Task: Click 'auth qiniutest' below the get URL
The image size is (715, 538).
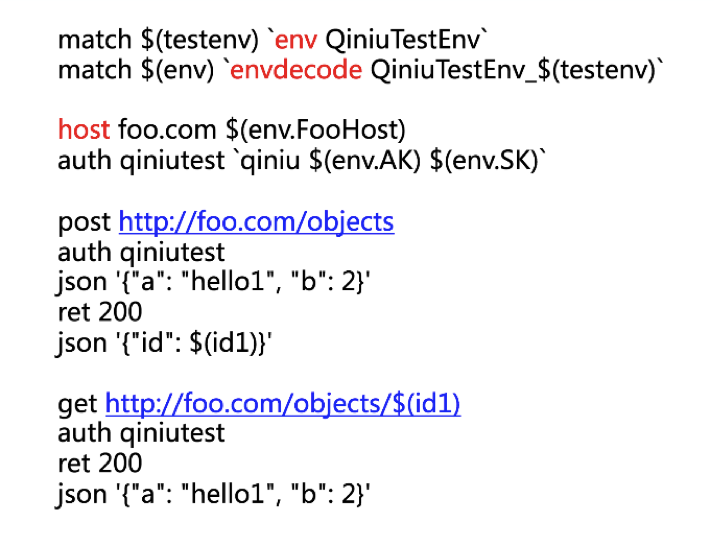Action: (x=141, y=434)
